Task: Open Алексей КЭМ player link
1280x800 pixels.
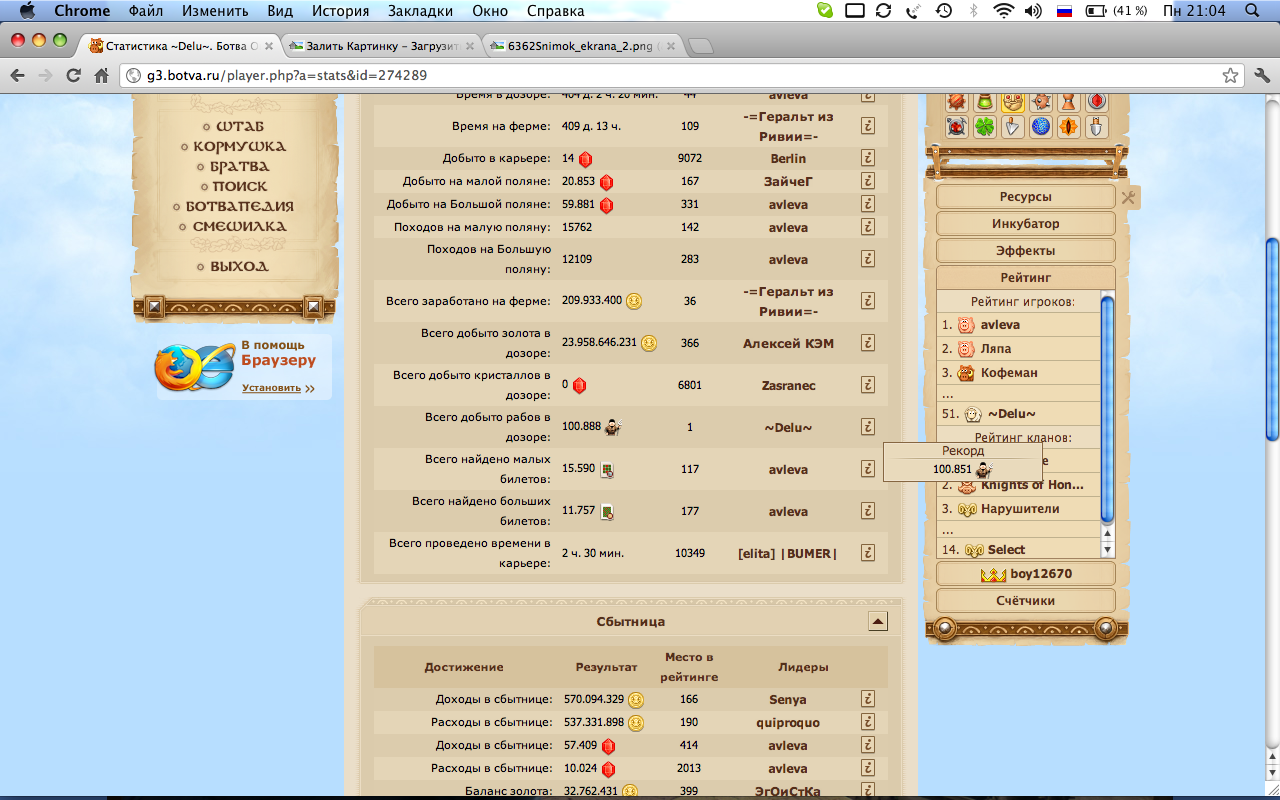Action: click(788, 343)
